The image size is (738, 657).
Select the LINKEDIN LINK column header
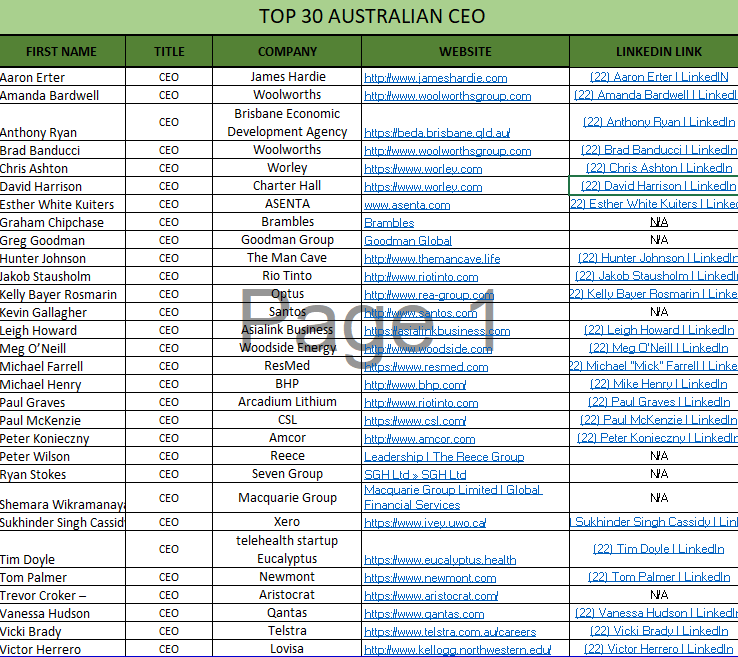pos(654,51)
